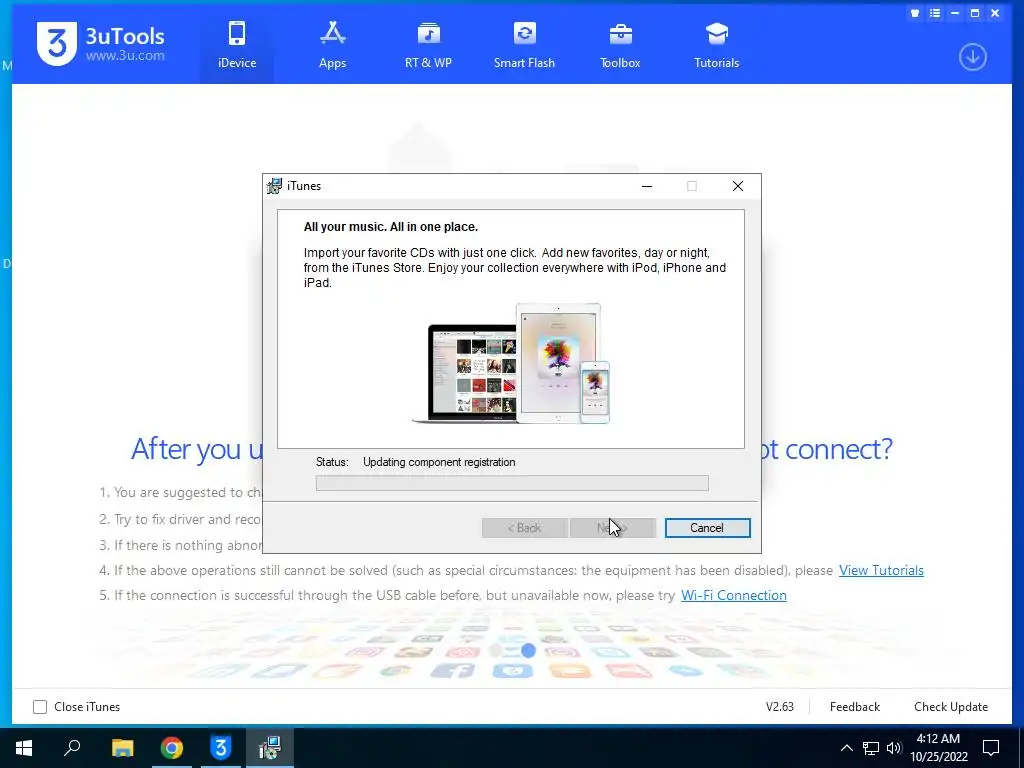
Task: Click the devices promotional image in installer
Action: [511, 363]
